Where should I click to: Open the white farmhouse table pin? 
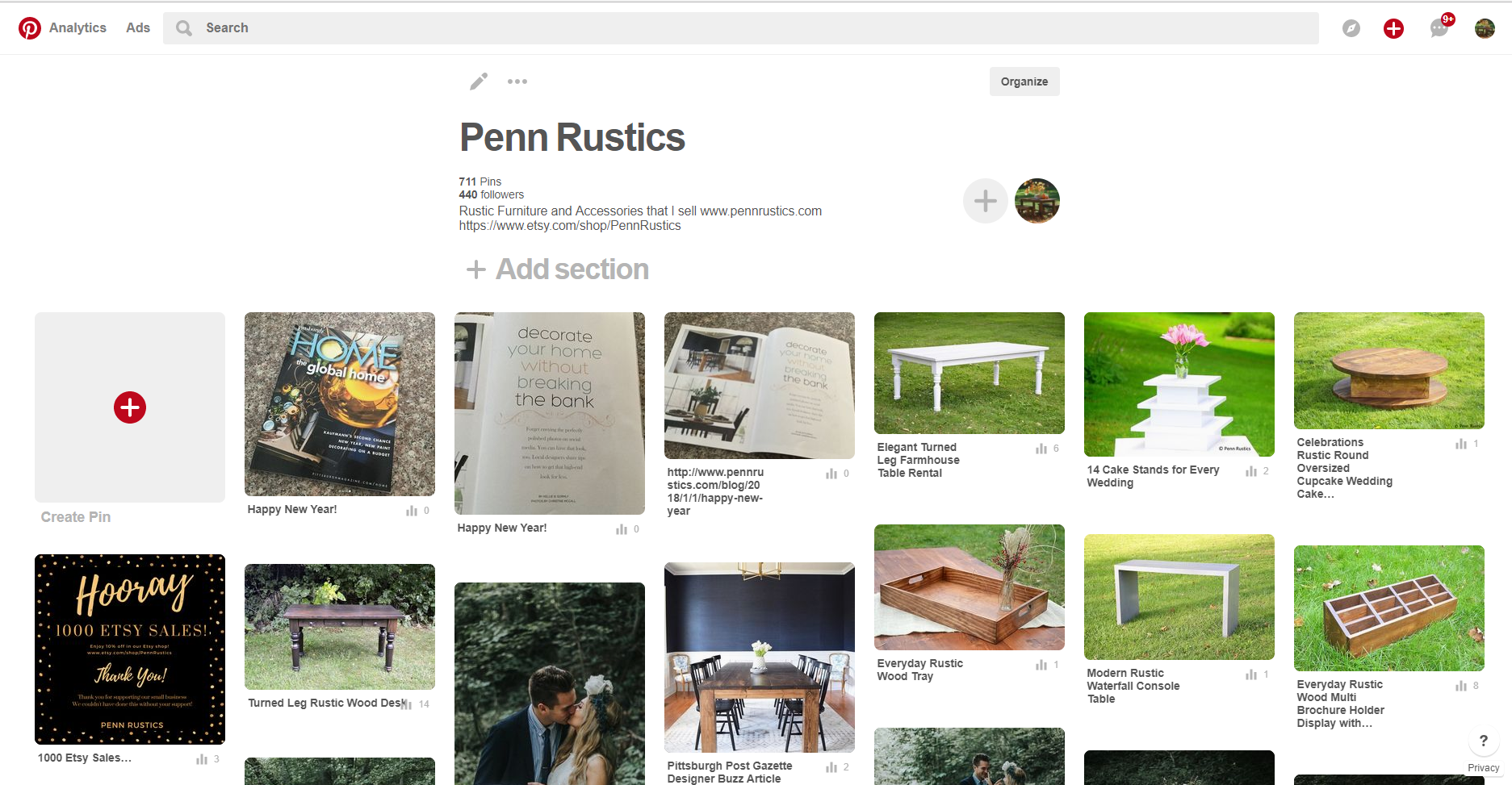point(970,373)
